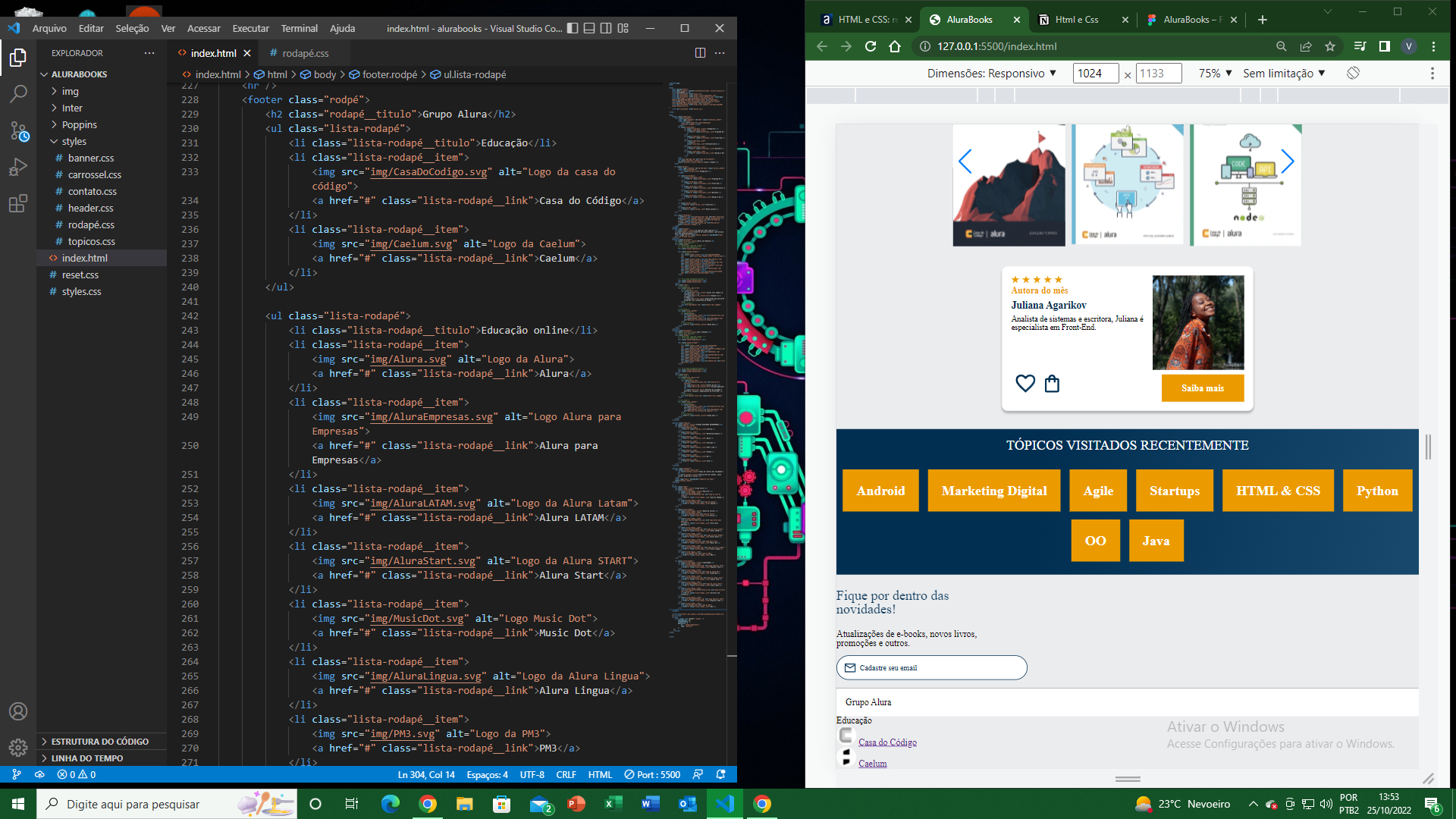Open Explorer views and more actions
This screenshot has width=1456, height=819.
(149, 53)
